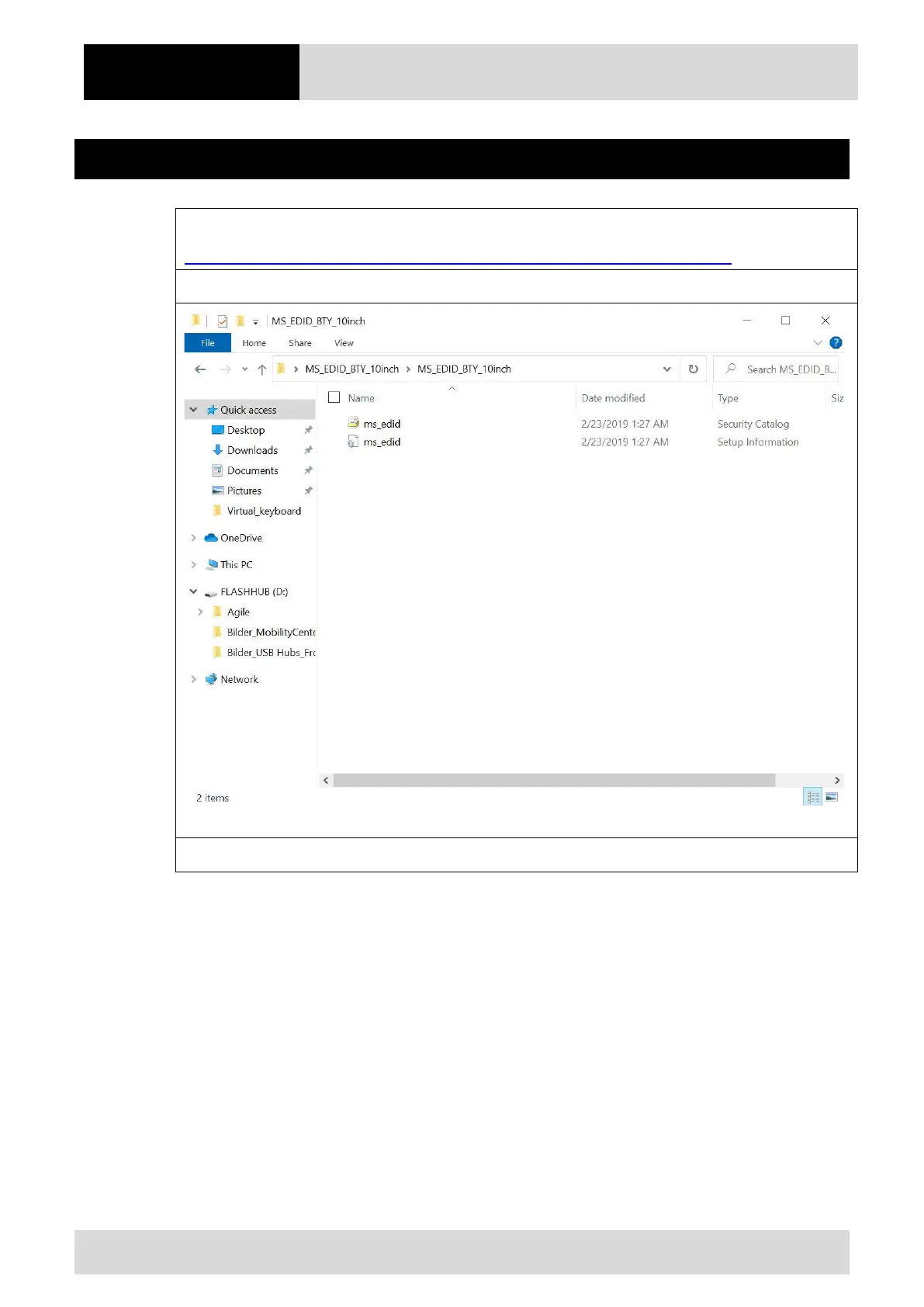The image size is (924, 1307).
Task: Open the recent locations dropdown arrow
Action: 244,369
